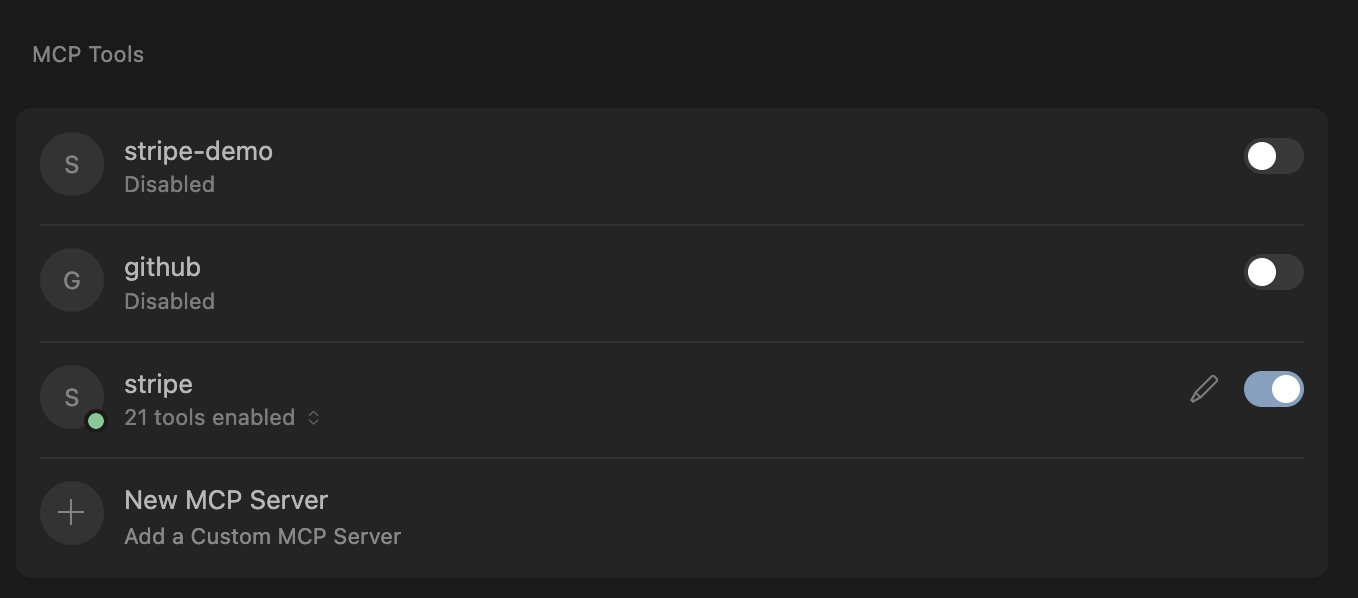The height and width of the screenshot is (598, 1358).
Task: Open the "21 tools enabled" dropdown
Action: [x=209, y=418]
